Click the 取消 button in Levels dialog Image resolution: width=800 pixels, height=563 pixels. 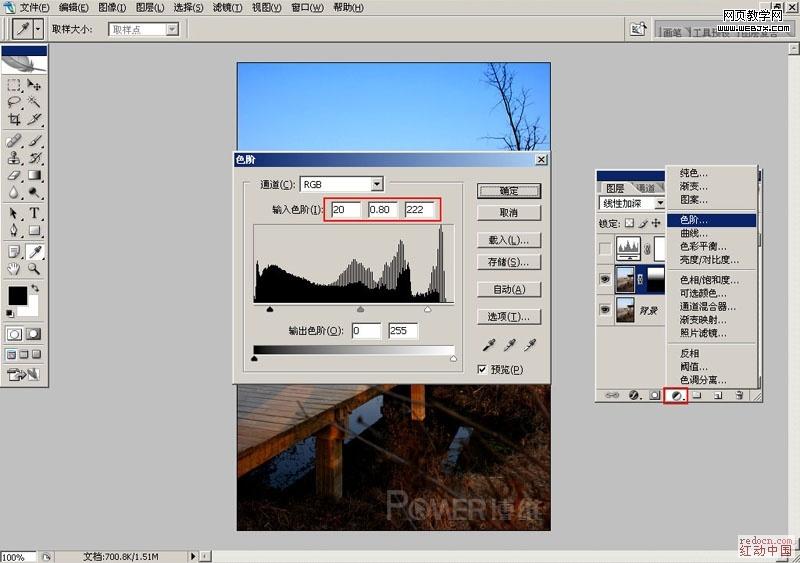click(509, 213)
